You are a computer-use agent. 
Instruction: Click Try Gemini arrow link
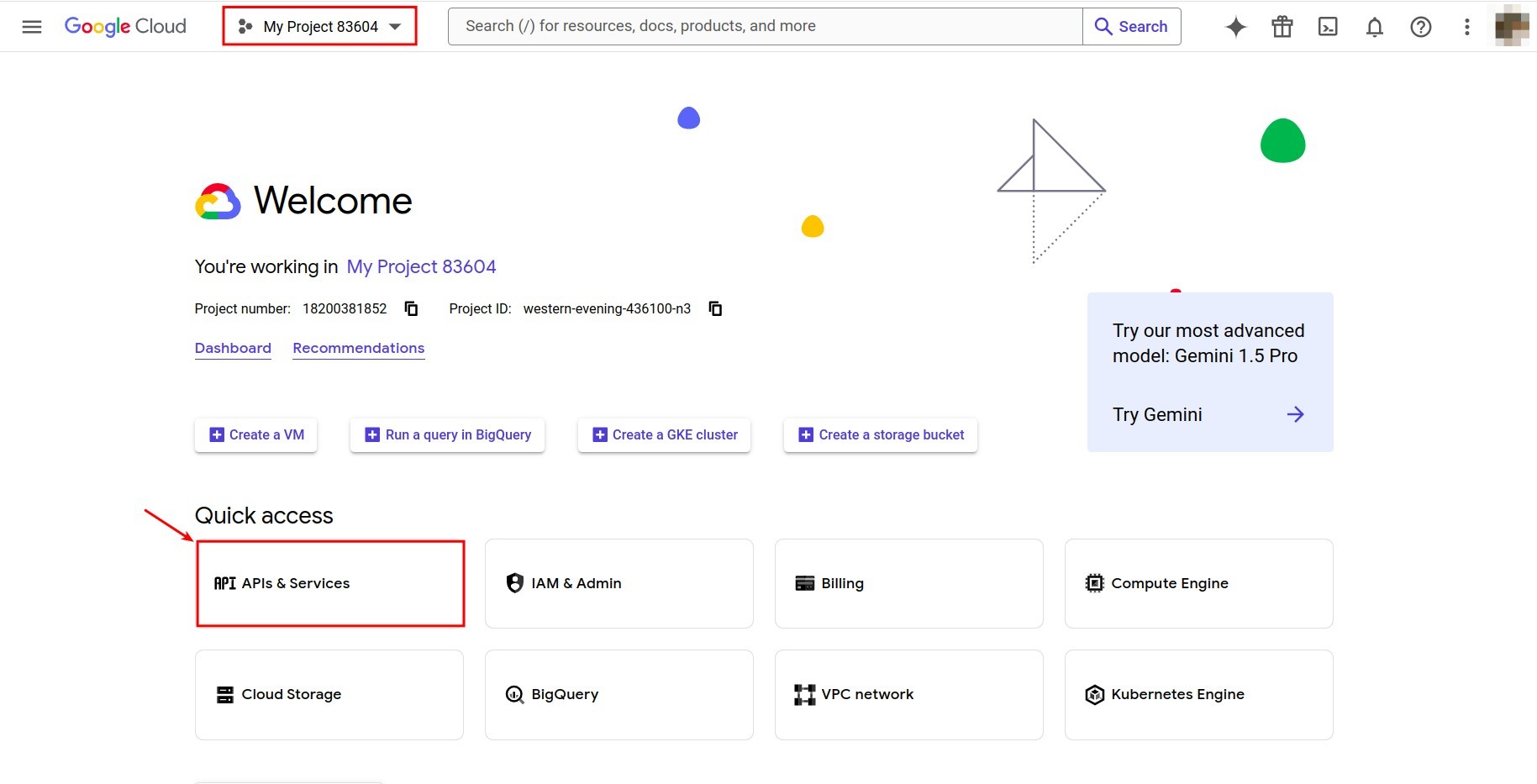(x=1295, y=413)
